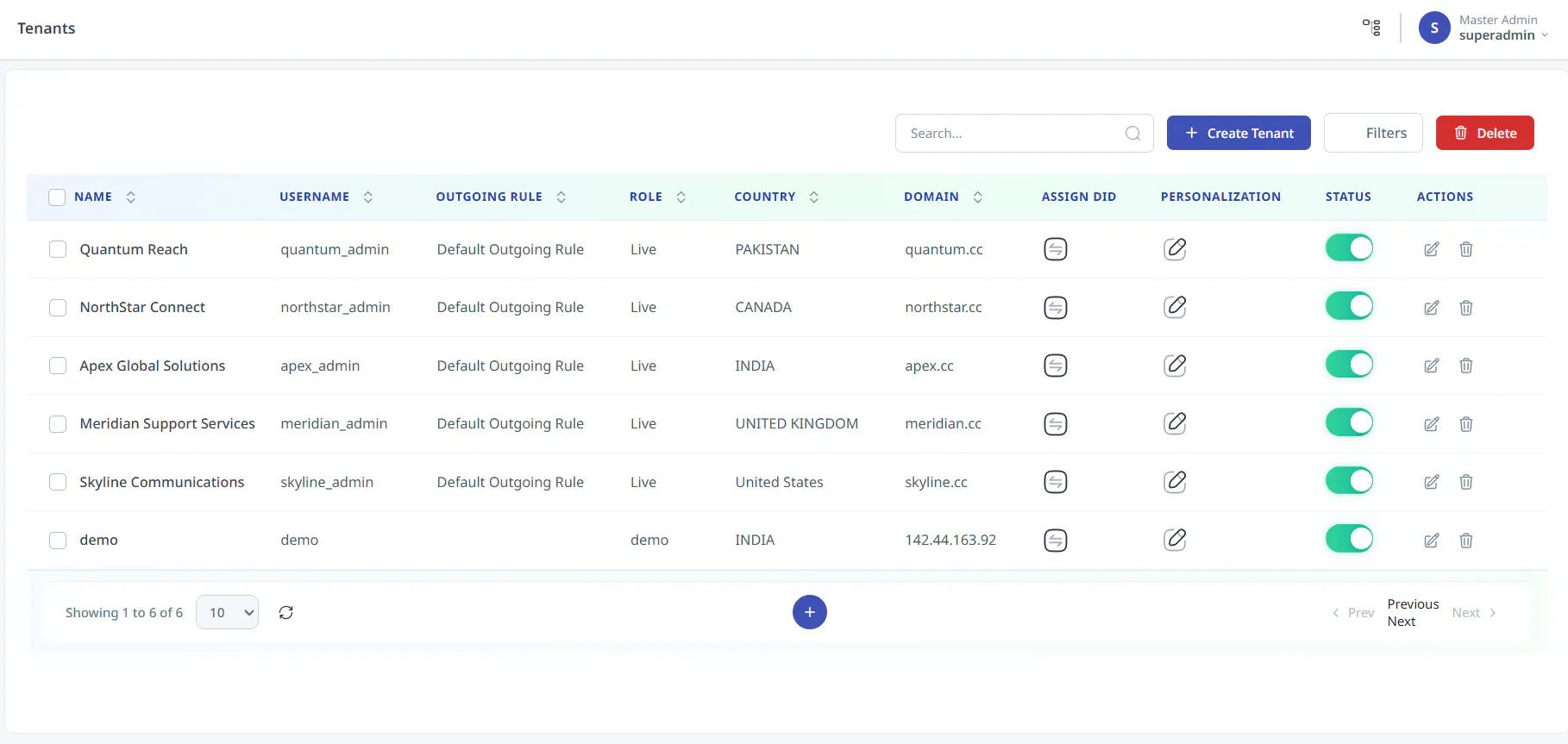The height and width of the screenshot is (744, 1568).
Task: Click the superadmin avatar circle
Action: coord(1434,28)
